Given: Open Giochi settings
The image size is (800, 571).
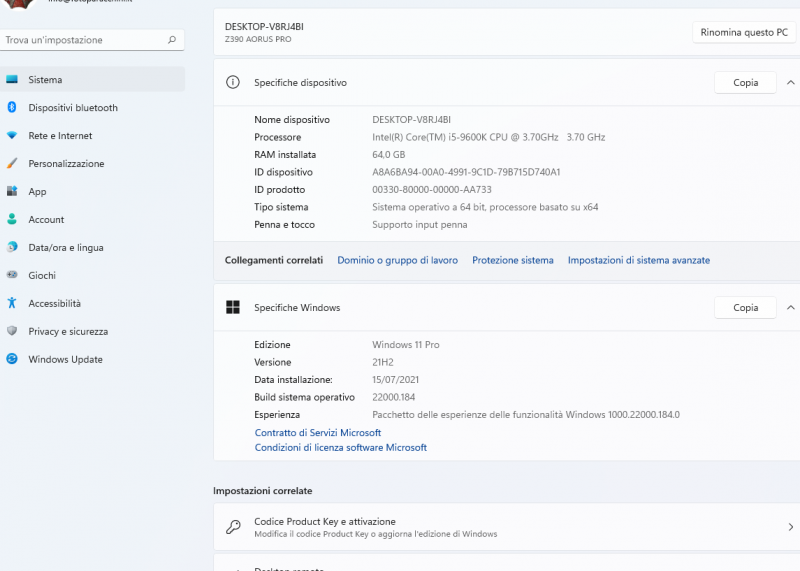Looking at the screenshot, I should pos(92,276).
